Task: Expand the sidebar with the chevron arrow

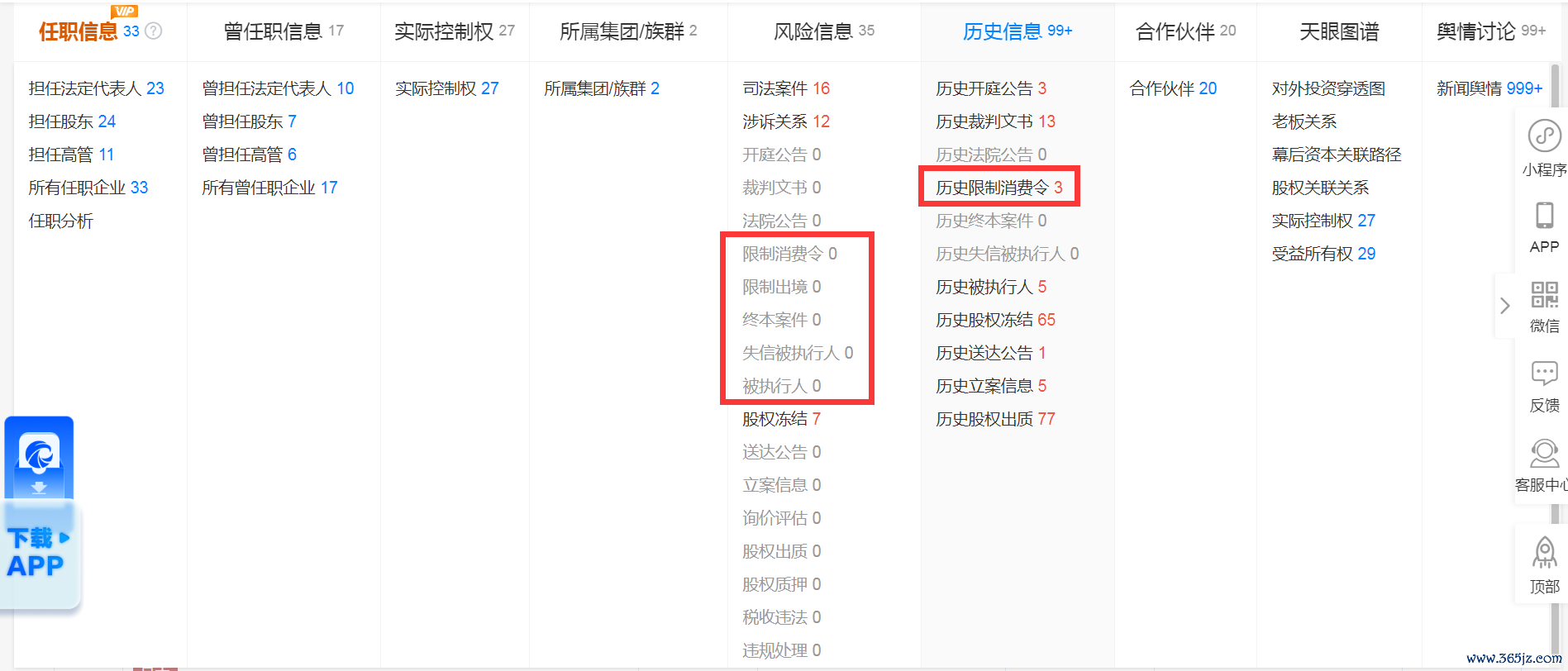Action: [x=1504, y=306]
